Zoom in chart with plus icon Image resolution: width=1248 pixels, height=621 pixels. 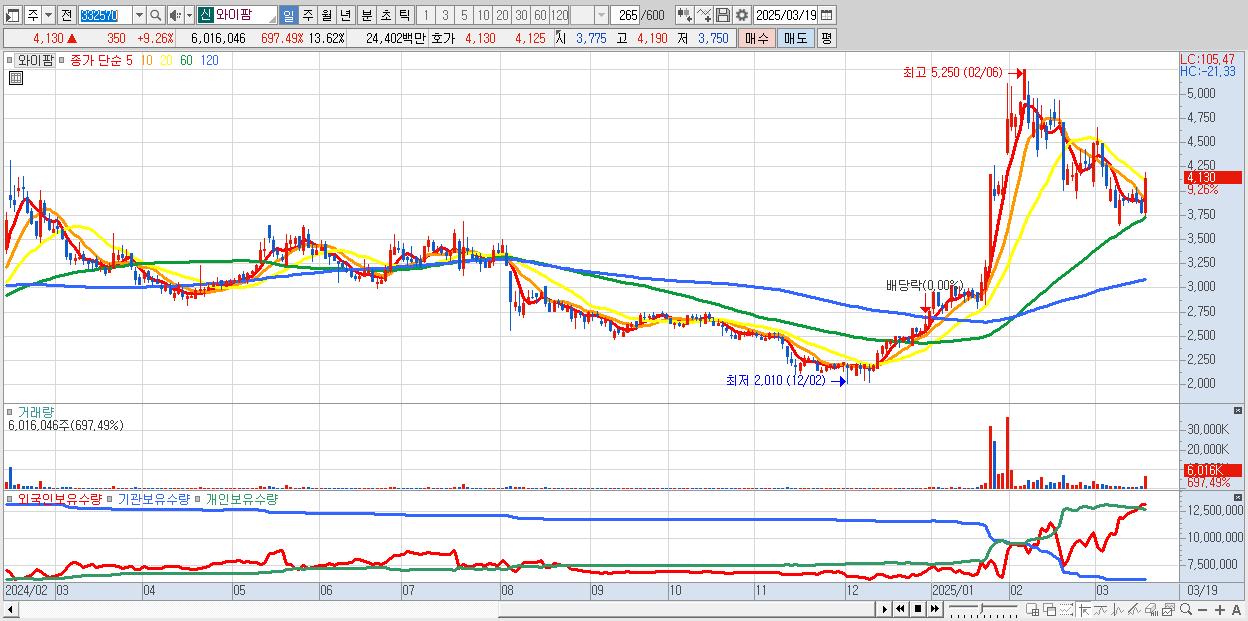point(1220,610)
